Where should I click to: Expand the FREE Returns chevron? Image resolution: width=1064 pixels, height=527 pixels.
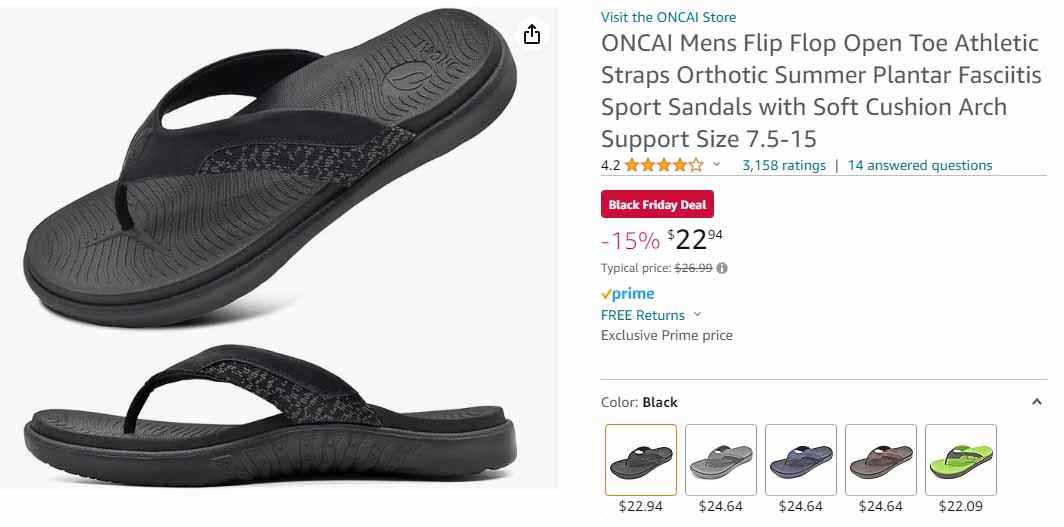pos(697,315)
